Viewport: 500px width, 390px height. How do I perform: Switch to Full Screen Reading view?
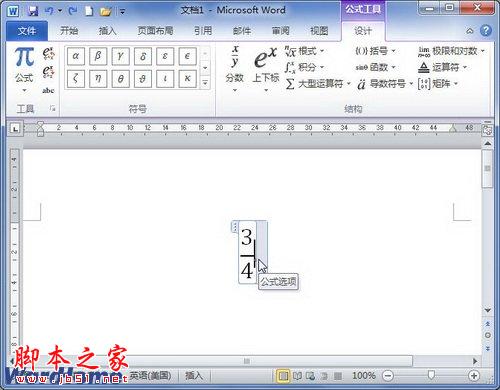click(297, 376)
